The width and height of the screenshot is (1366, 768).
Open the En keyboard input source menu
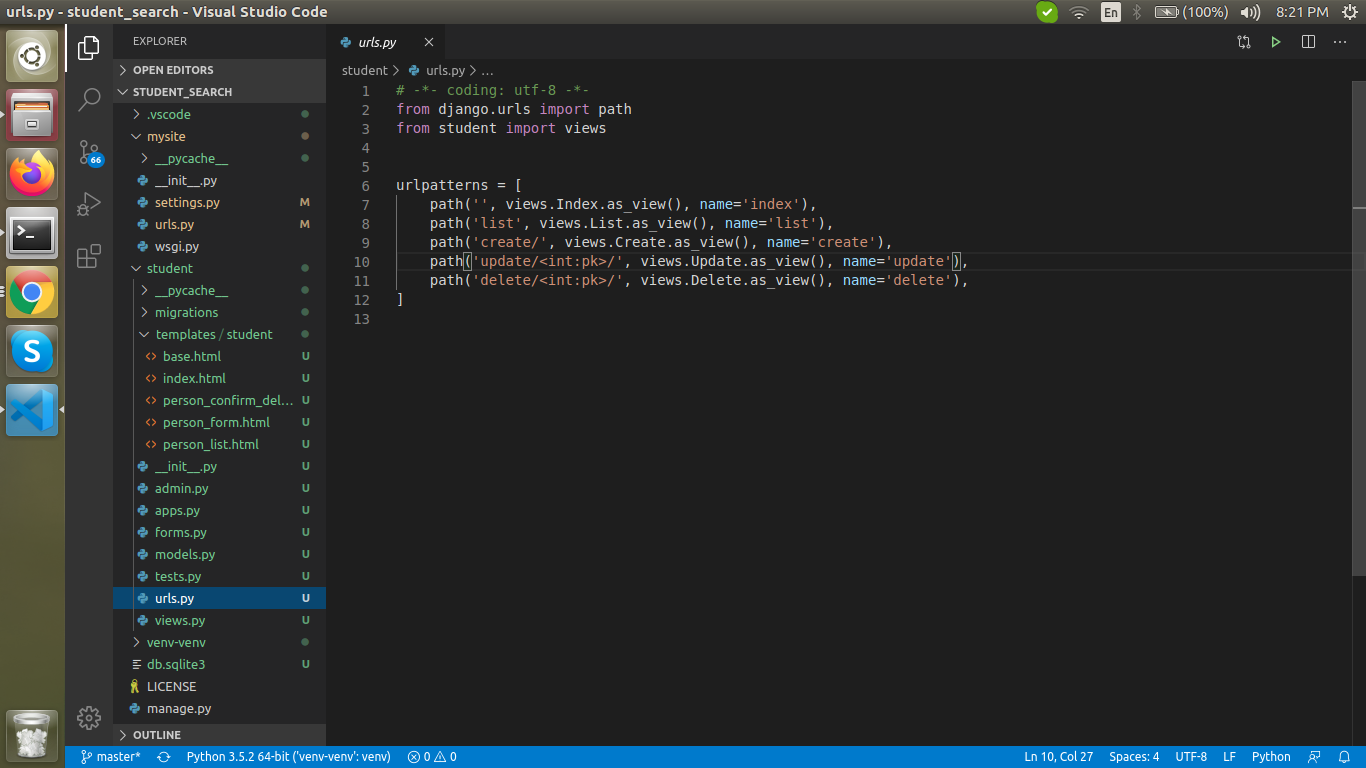tap(1110, 12)
